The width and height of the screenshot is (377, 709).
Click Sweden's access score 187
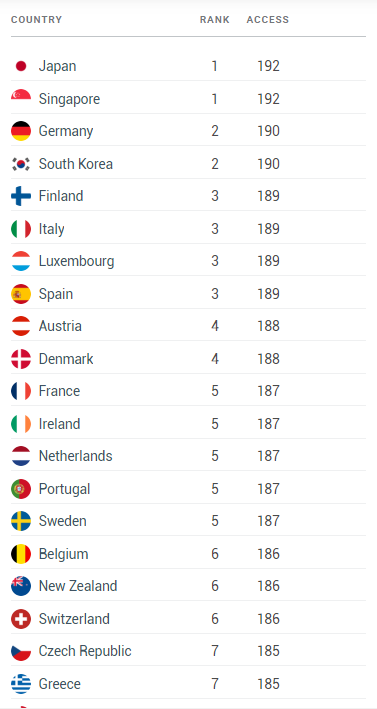269,521
